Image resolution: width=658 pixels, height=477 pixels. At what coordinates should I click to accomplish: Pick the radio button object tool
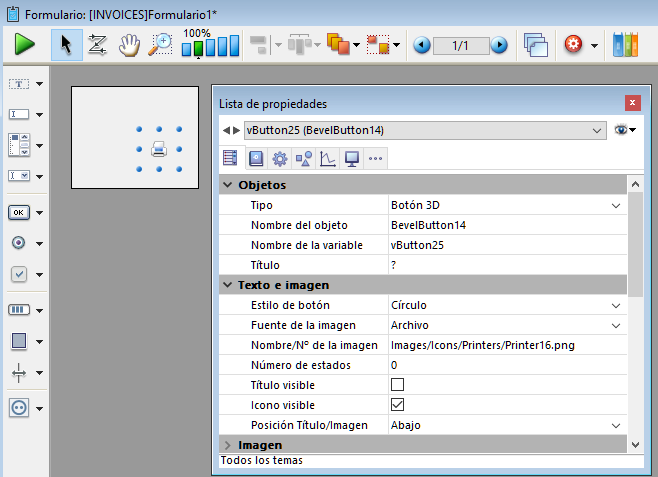tap(20, 243)
